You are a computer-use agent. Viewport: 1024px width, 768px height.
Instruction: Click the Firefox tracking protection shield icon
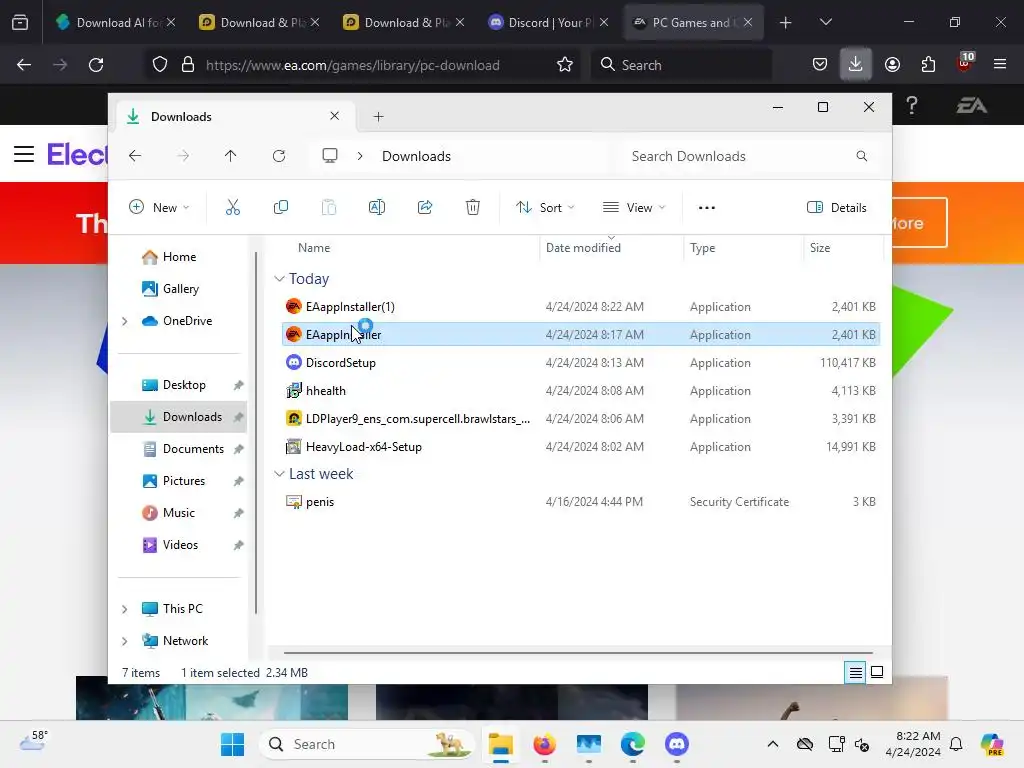160,65
